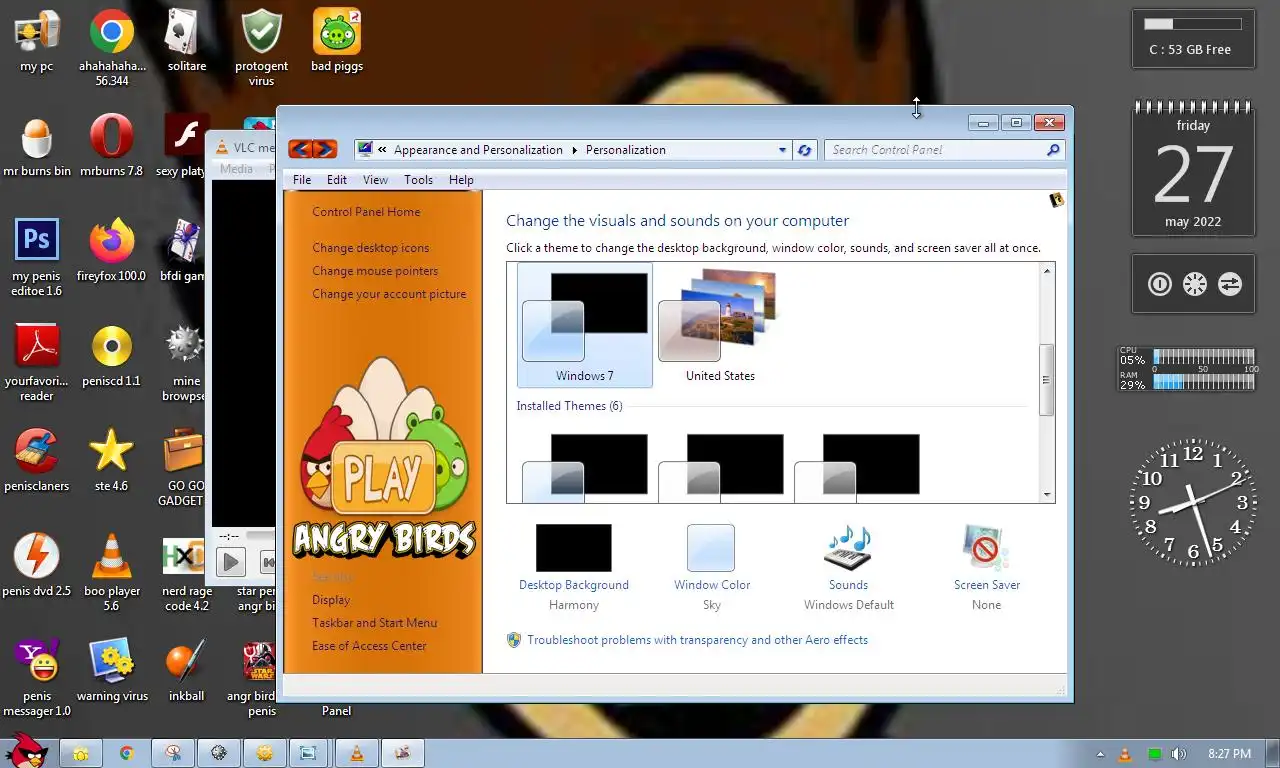Open the bad piggs desktop icon
1280x768 pixels.
(337, 41)
